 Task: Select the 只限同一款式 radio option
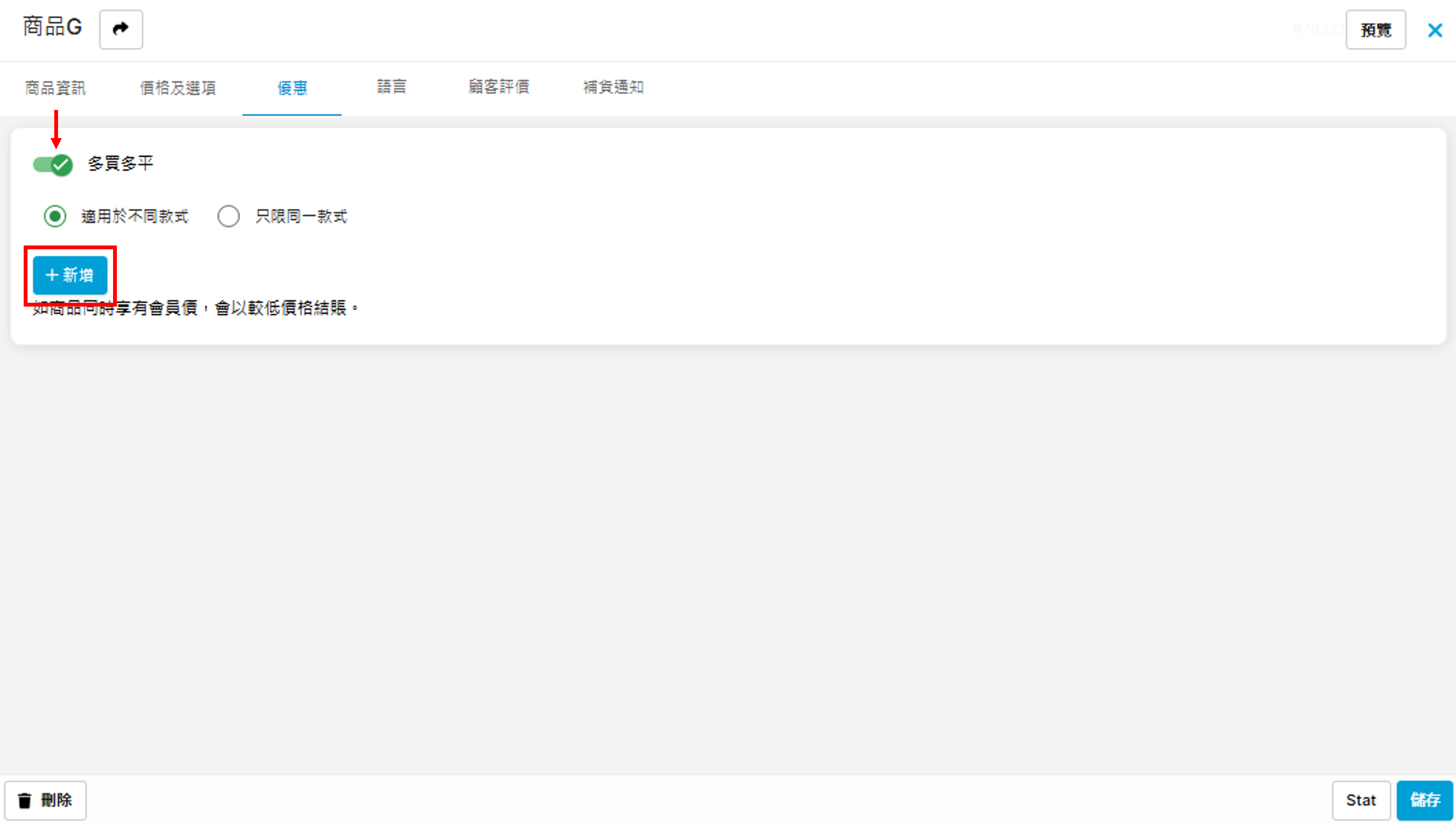(228, 216)
